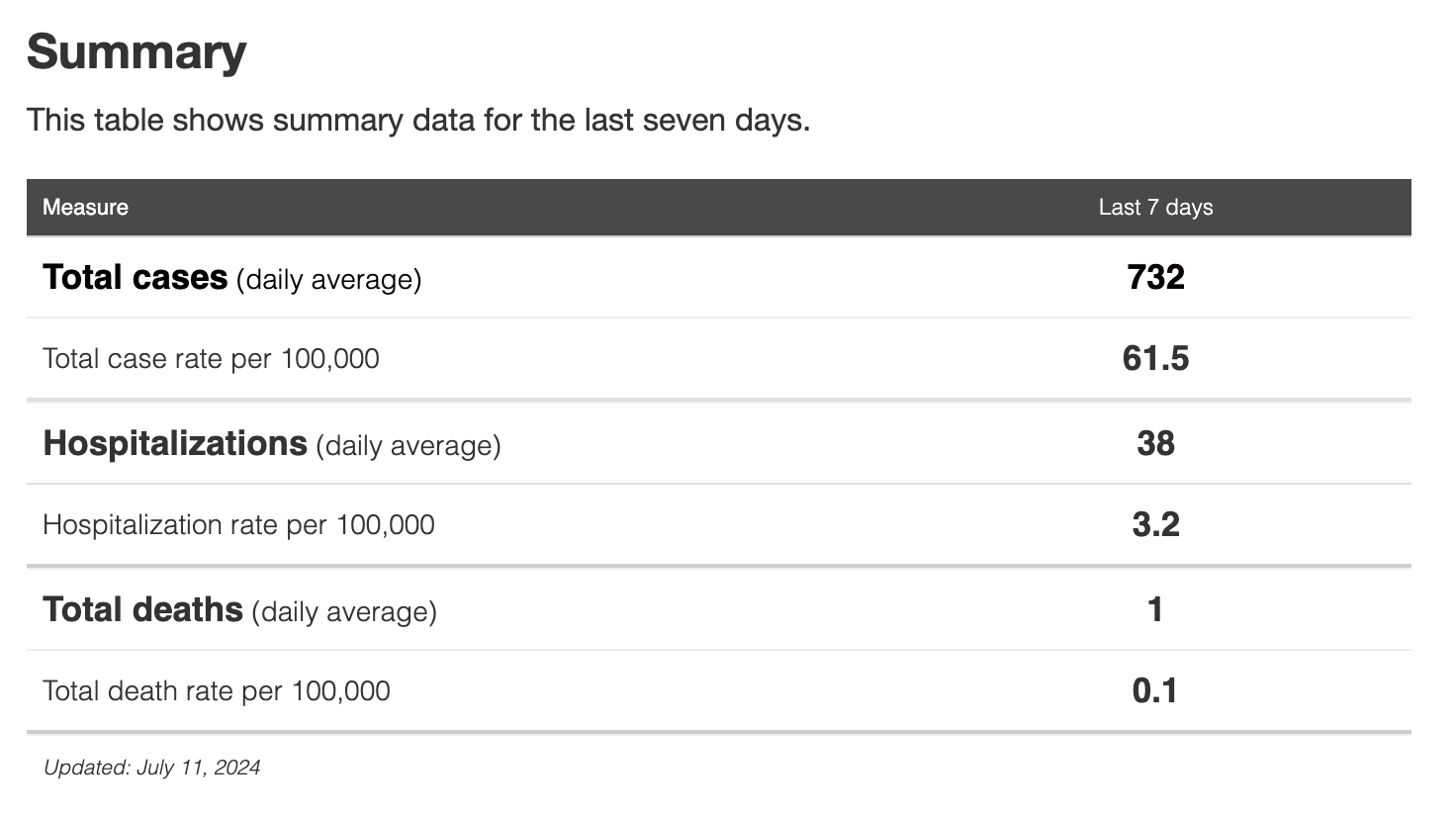This screenshot has height=819, width=1456.
Task: Select the Total deaths row label
Action: click(x=142, y=610)
